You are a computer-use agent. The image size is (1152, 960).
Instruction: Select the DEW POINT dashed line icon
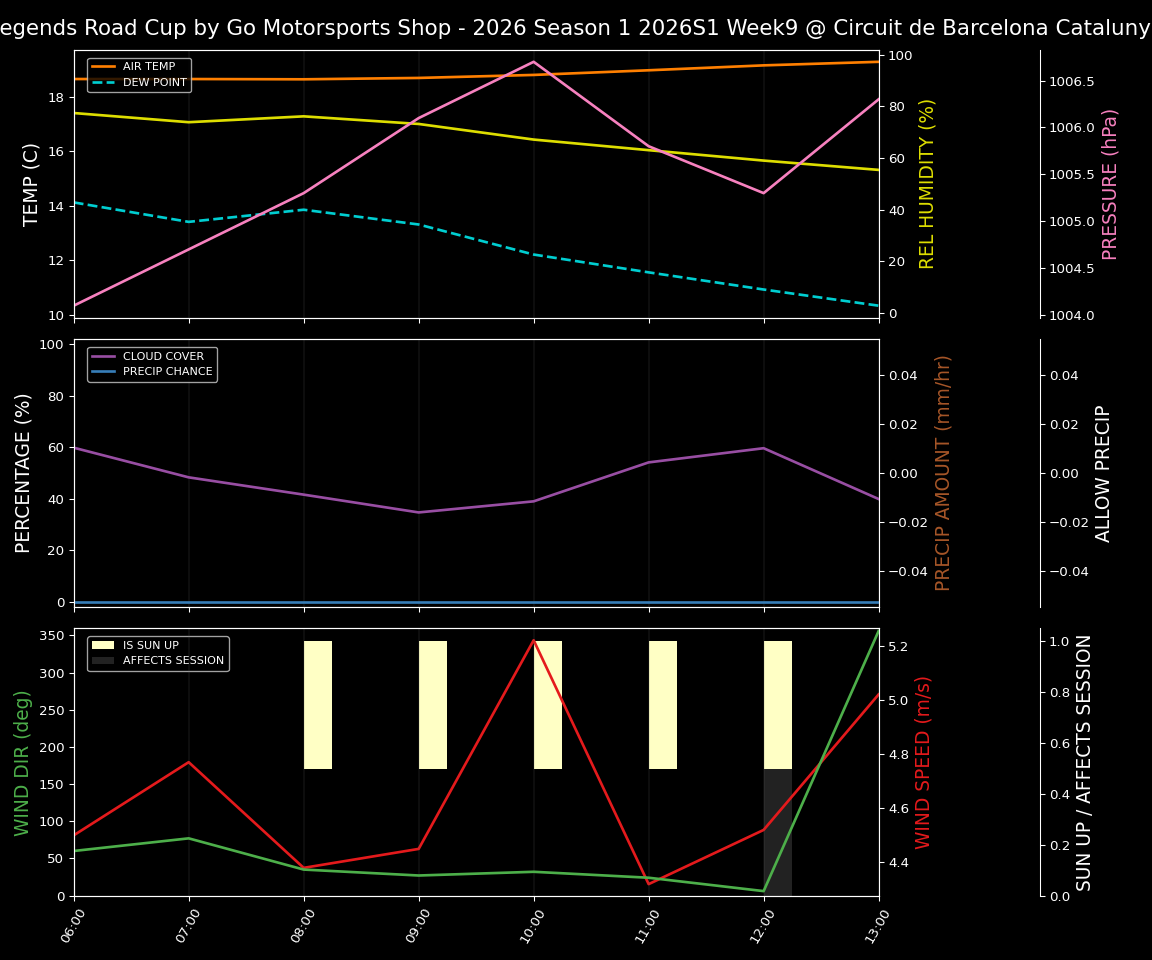103,82
